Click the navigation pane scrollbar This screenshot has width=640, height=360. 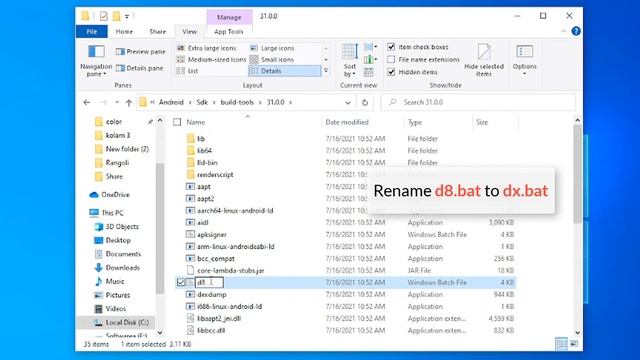point(160,229)
